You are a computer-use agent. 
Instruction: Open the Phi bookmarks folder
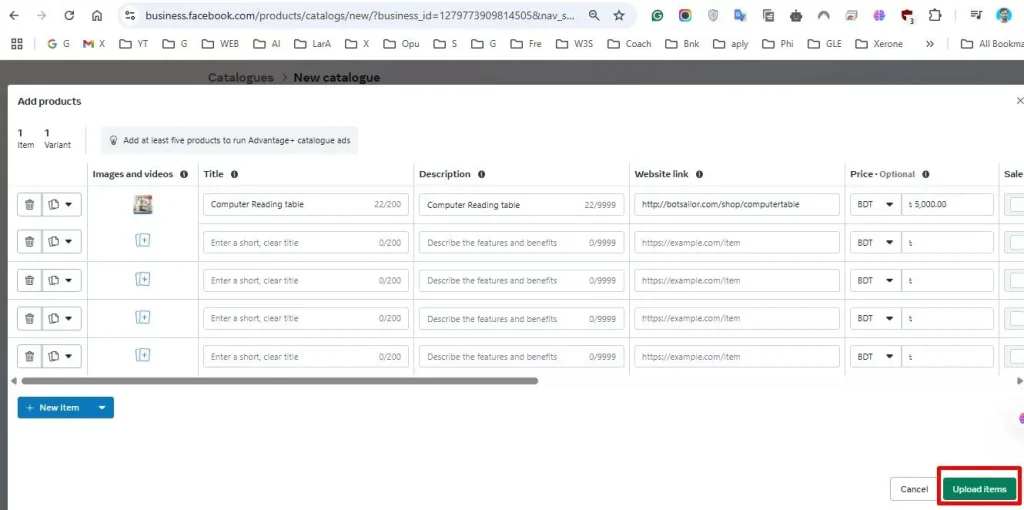779,44
